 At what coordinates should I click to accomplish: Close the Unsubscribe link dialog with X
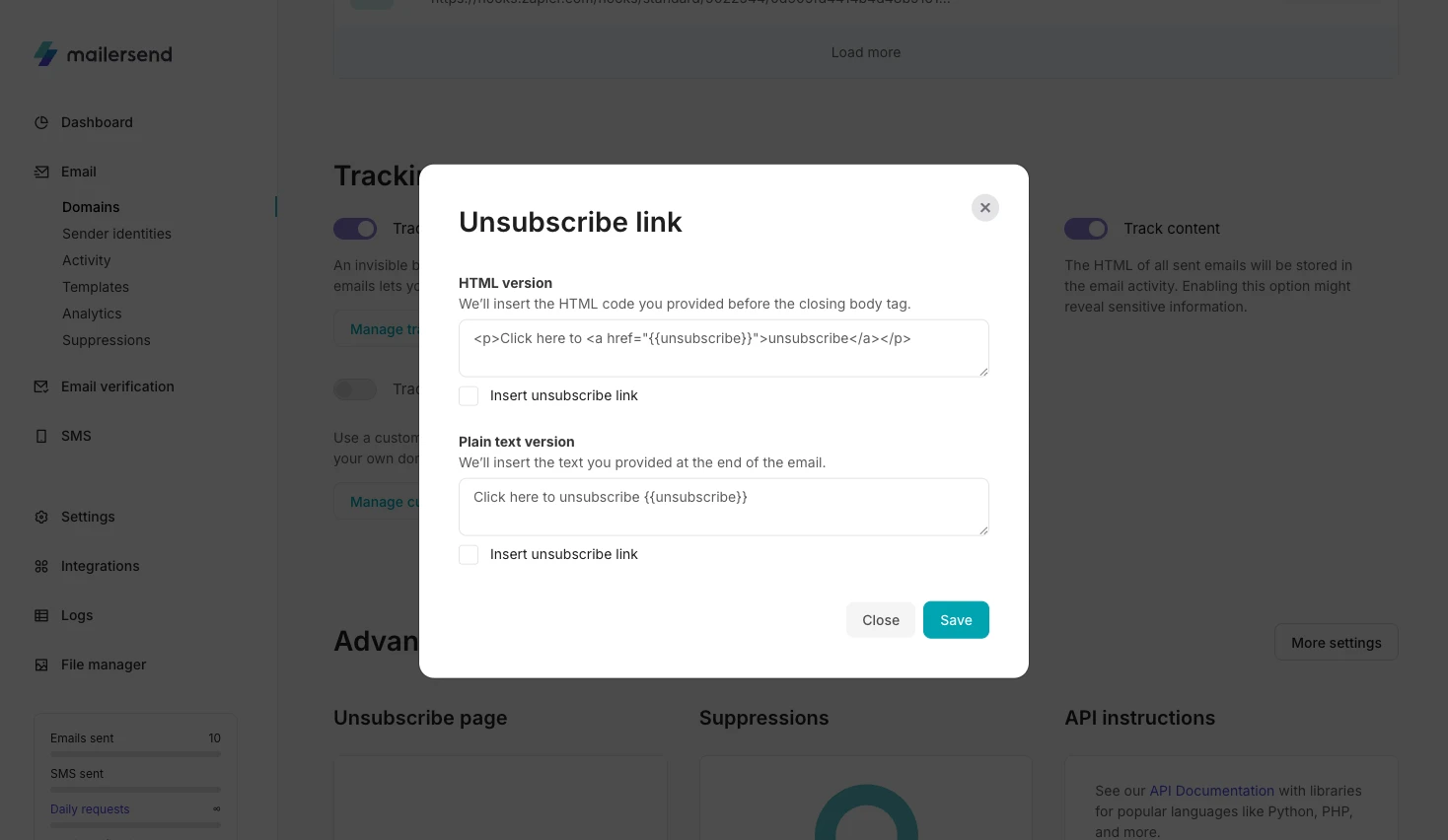pos(984,208)
